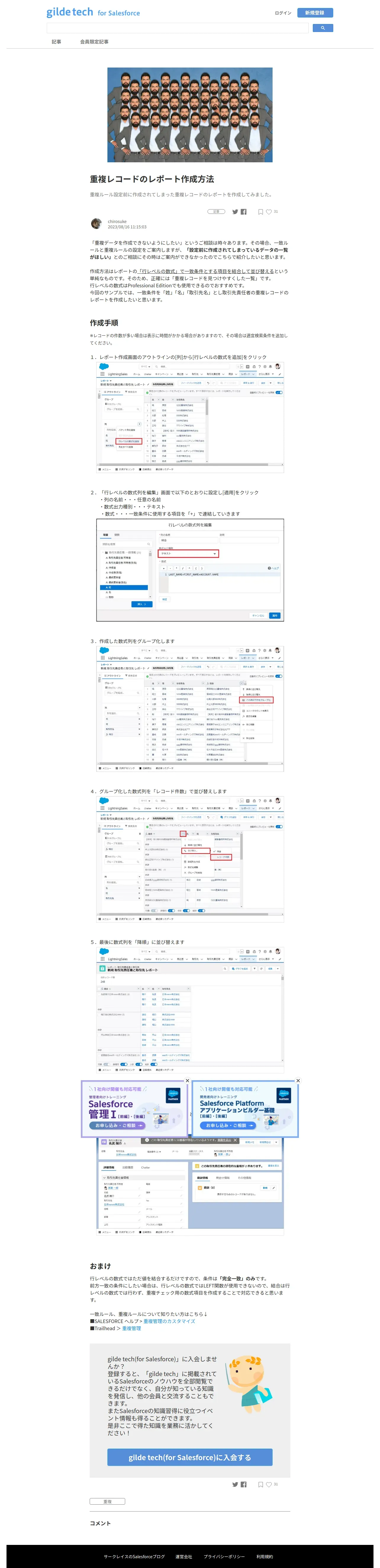
Task: Click the article title 重複レコードのレポート作成方法
Action: point(152,179)
